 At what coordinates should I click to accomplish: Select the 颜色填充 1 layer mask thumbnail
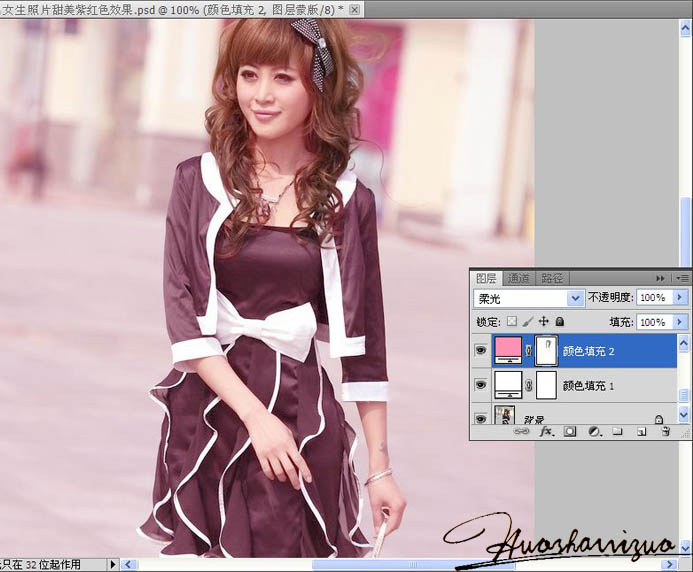(546, 385)
